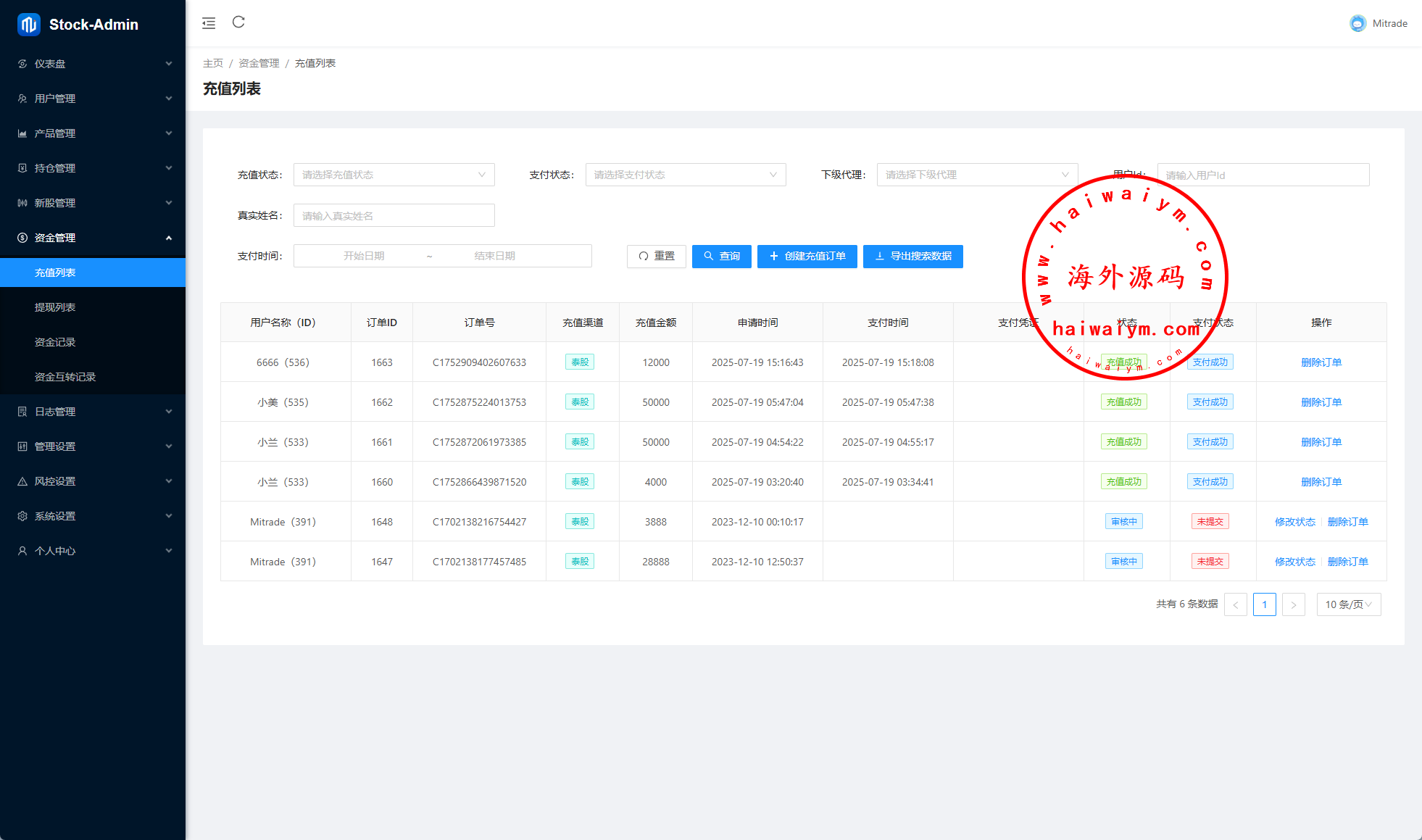Screen dimensions: 1422x840
Task: Click the Stock-Admin logo icon
Action: (29, 25)
